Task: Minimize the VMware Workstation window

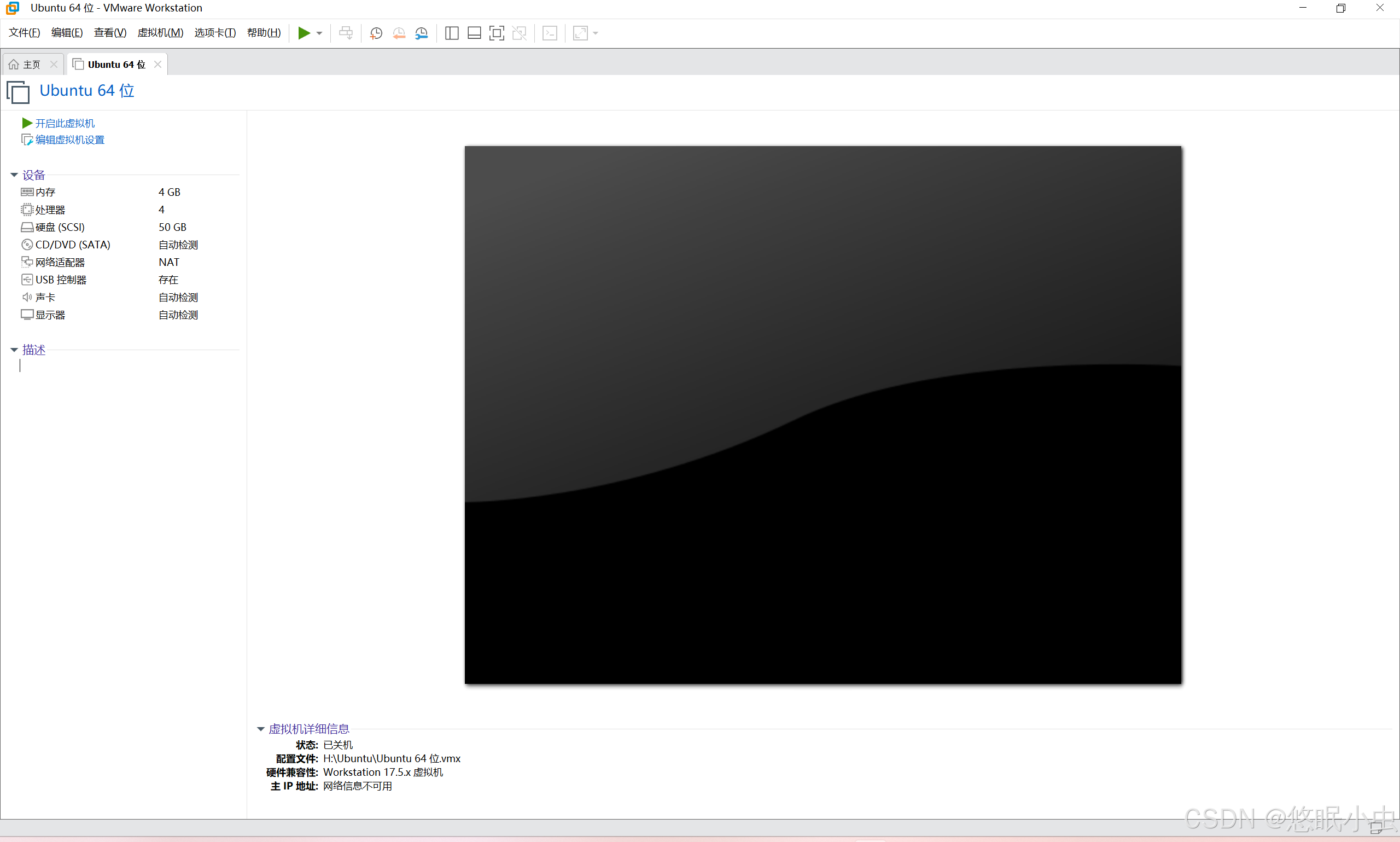Action: tap(1303, 8)
